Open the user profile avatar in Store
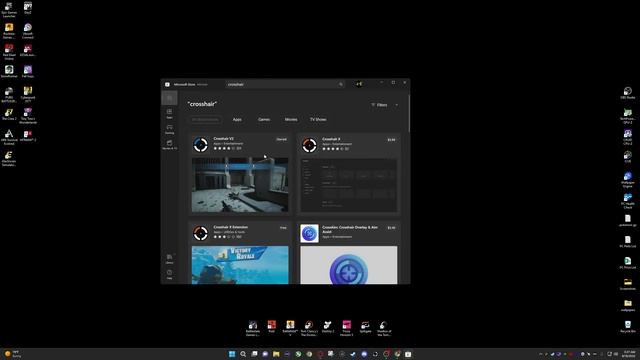Image resolution: width=640 pixels, height=360 pixels. point(359,84)
